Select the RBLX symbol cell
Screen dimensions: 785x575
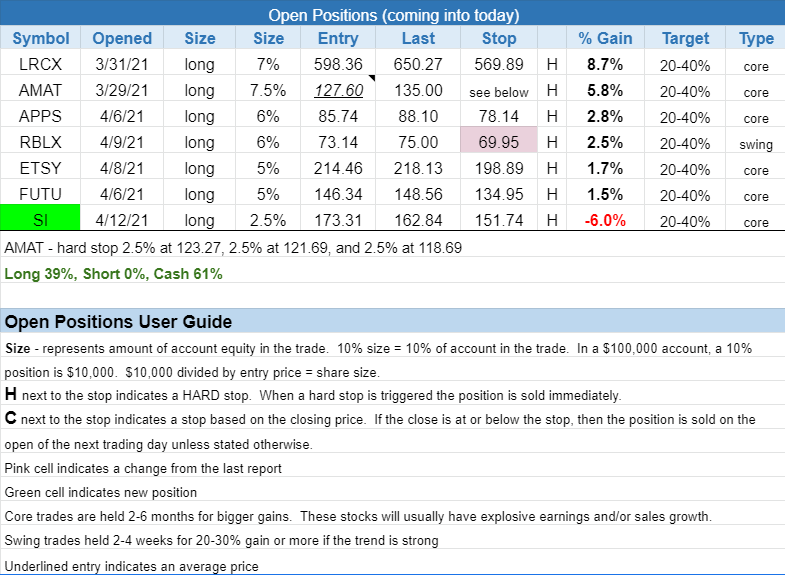[x=40, y=142]
